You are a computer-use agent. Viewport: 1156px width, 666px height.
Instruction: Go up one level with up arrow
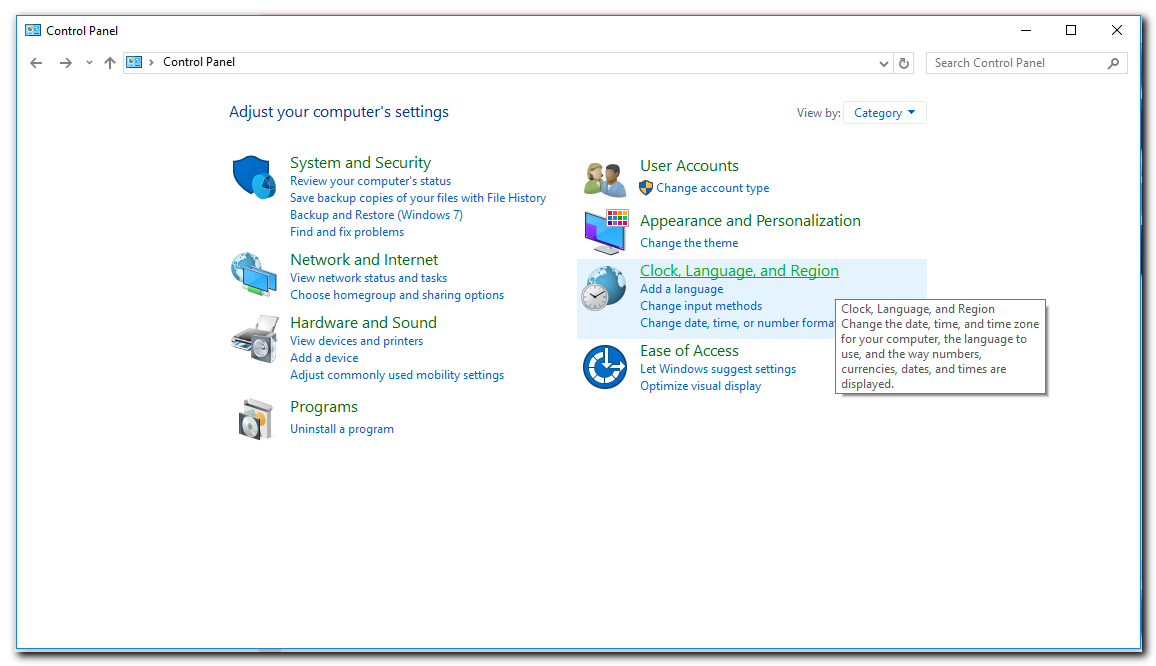110,63
